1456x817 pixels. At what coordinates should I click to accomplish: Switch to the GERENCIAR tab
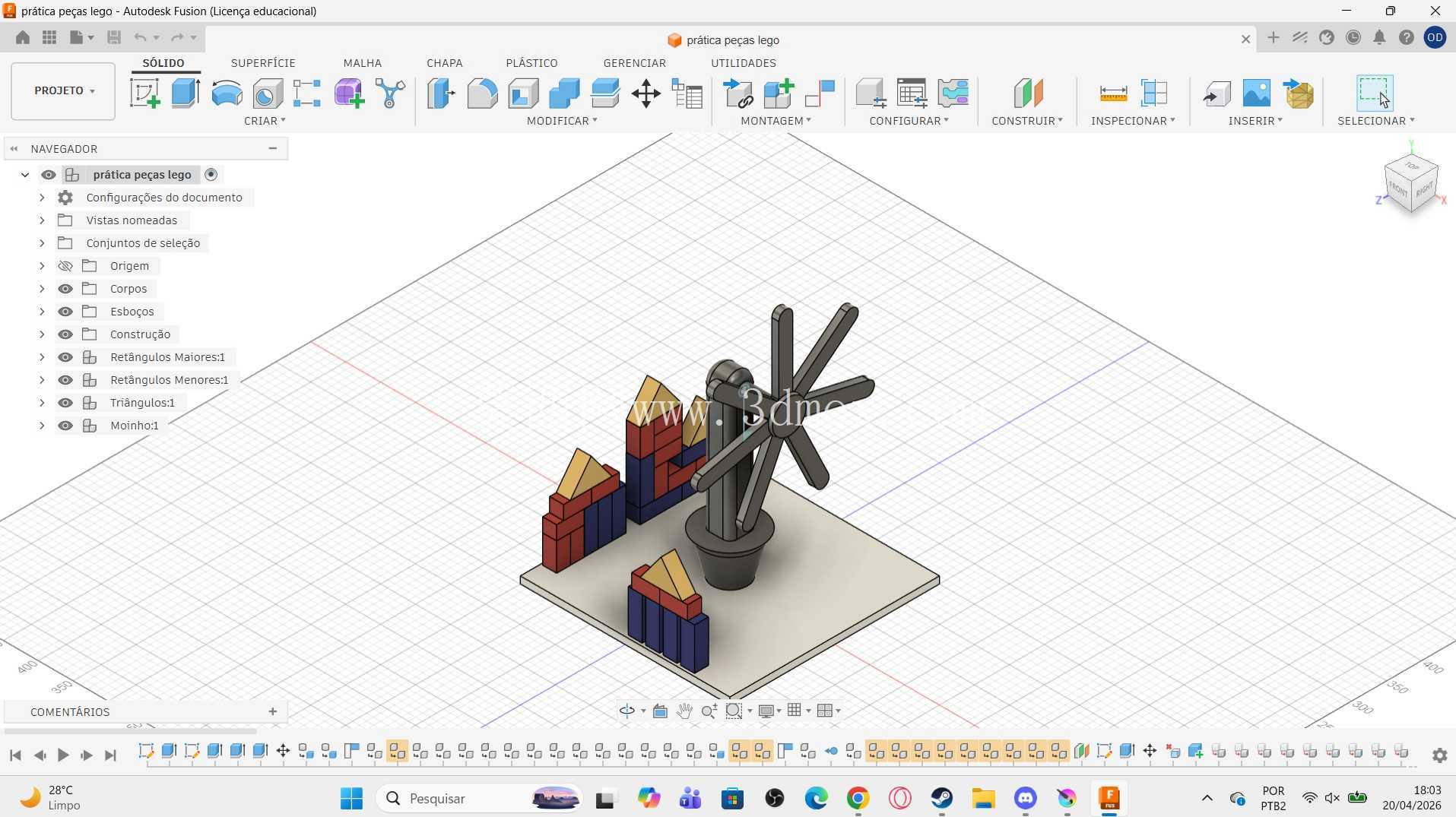click(x=634, y=63)
